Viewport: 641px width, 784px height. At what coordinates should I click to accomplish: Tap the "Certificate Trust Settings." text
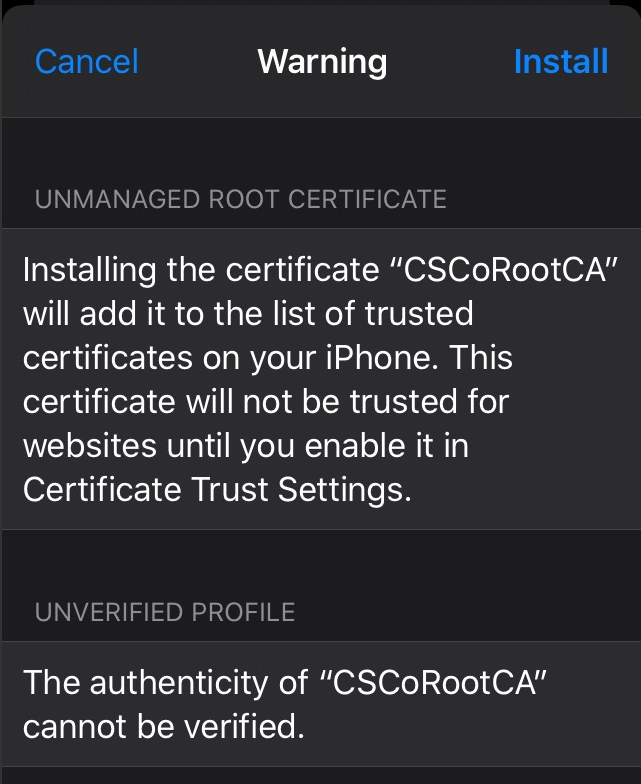(x=217, y=490)
